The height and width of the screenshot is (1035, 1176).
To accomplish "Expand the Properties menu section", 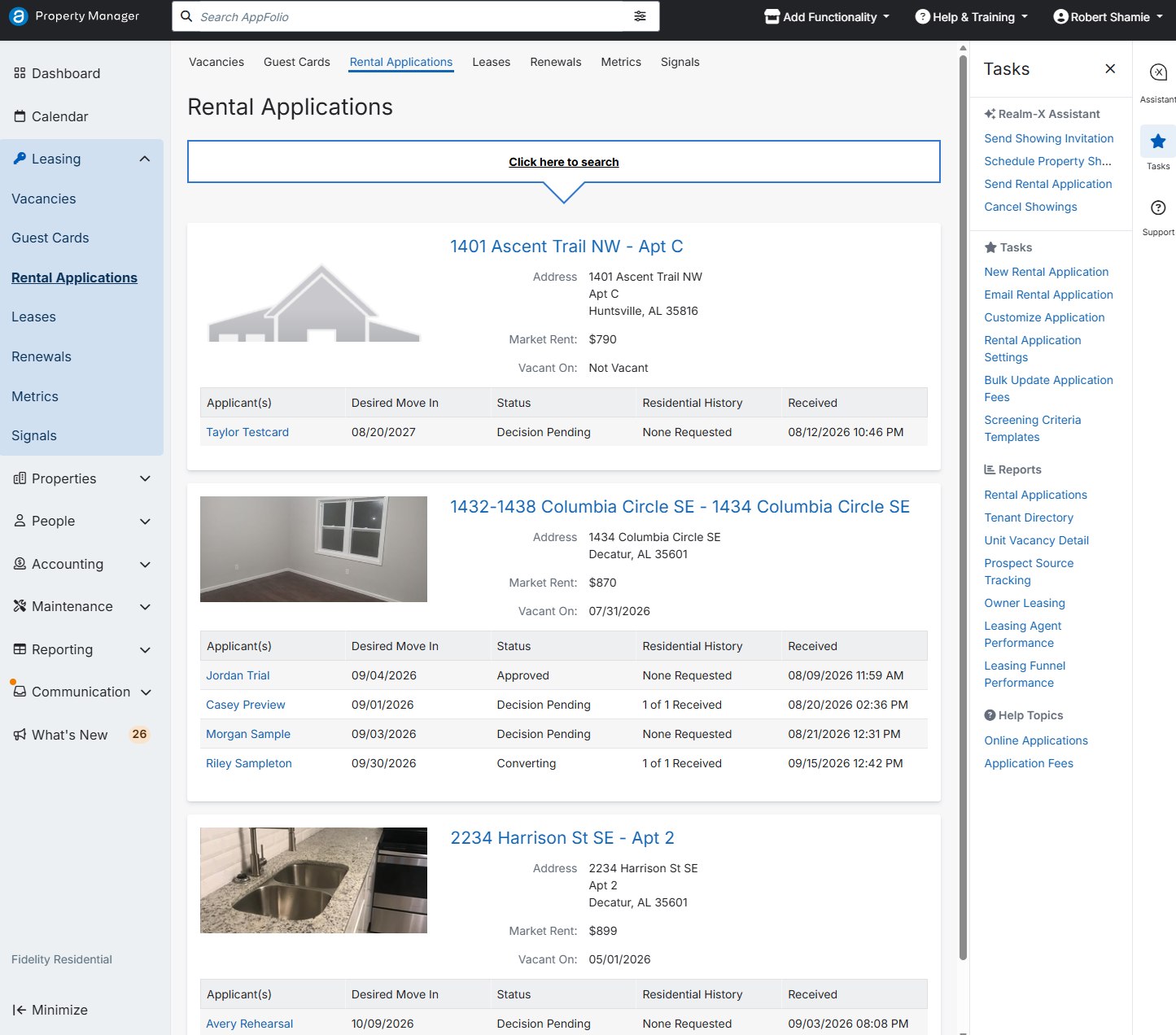I will 145,478.
